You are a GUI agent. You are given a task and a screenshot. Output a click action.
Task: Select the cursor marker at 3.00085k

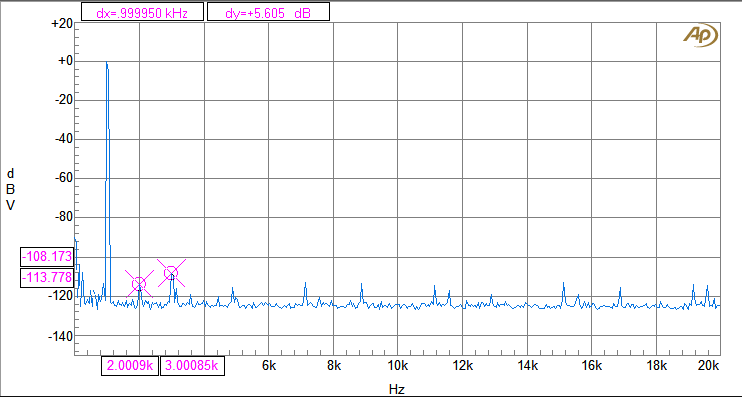(171, 273)
